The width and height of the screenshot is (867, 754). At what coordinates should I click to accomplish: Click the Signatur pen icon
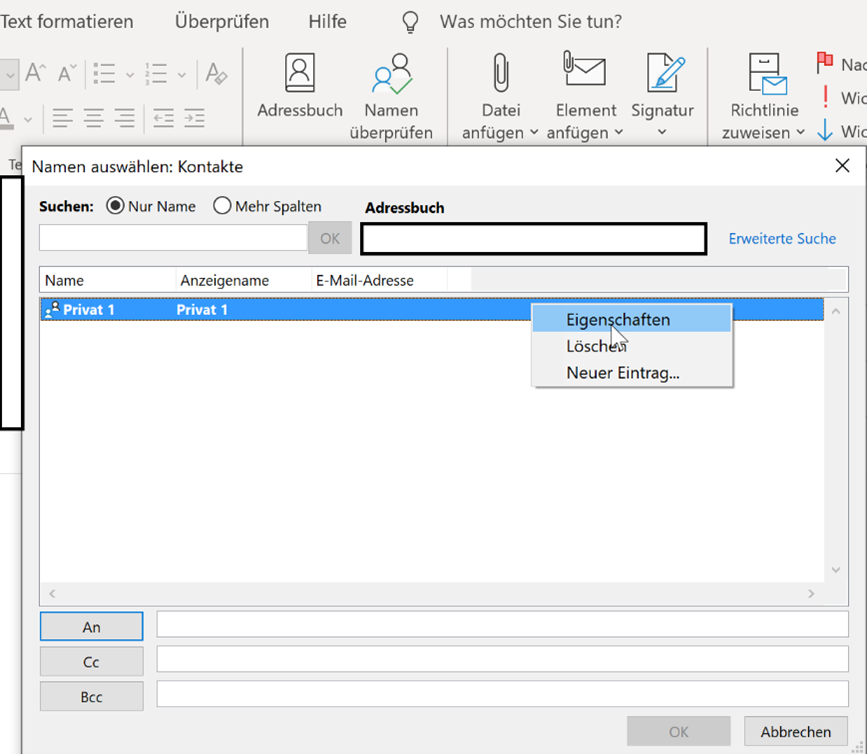[x=662, y=75]
